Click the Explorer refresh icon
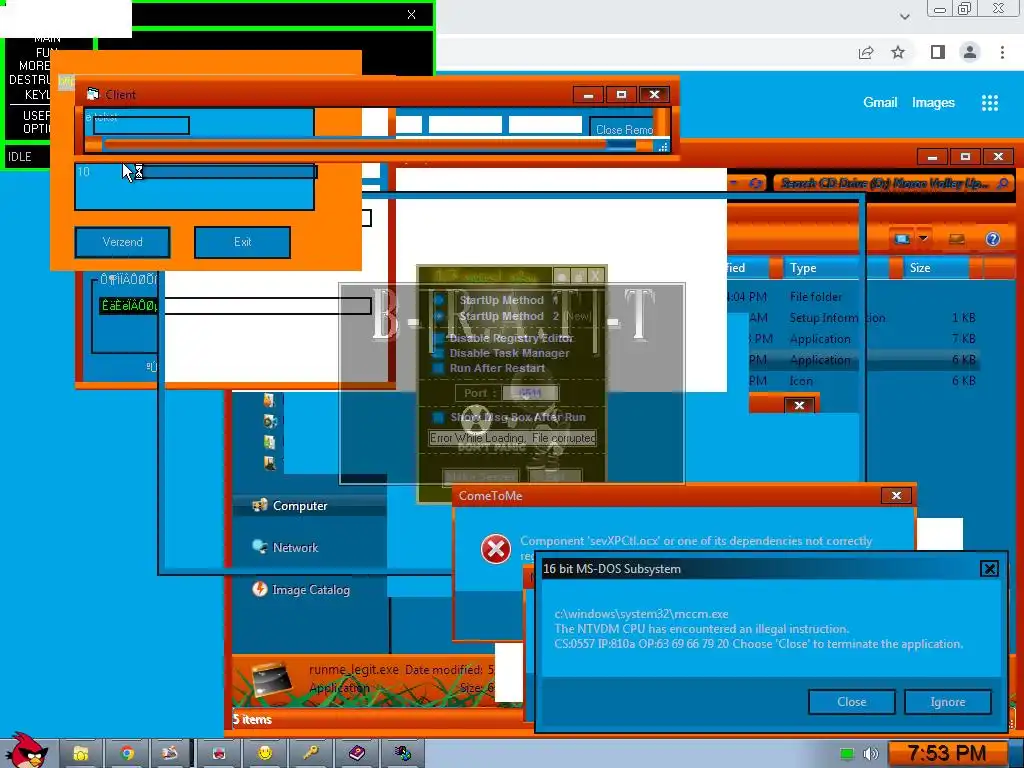The width and height of the screenshot is (1024, 768). tap(756, 184)
